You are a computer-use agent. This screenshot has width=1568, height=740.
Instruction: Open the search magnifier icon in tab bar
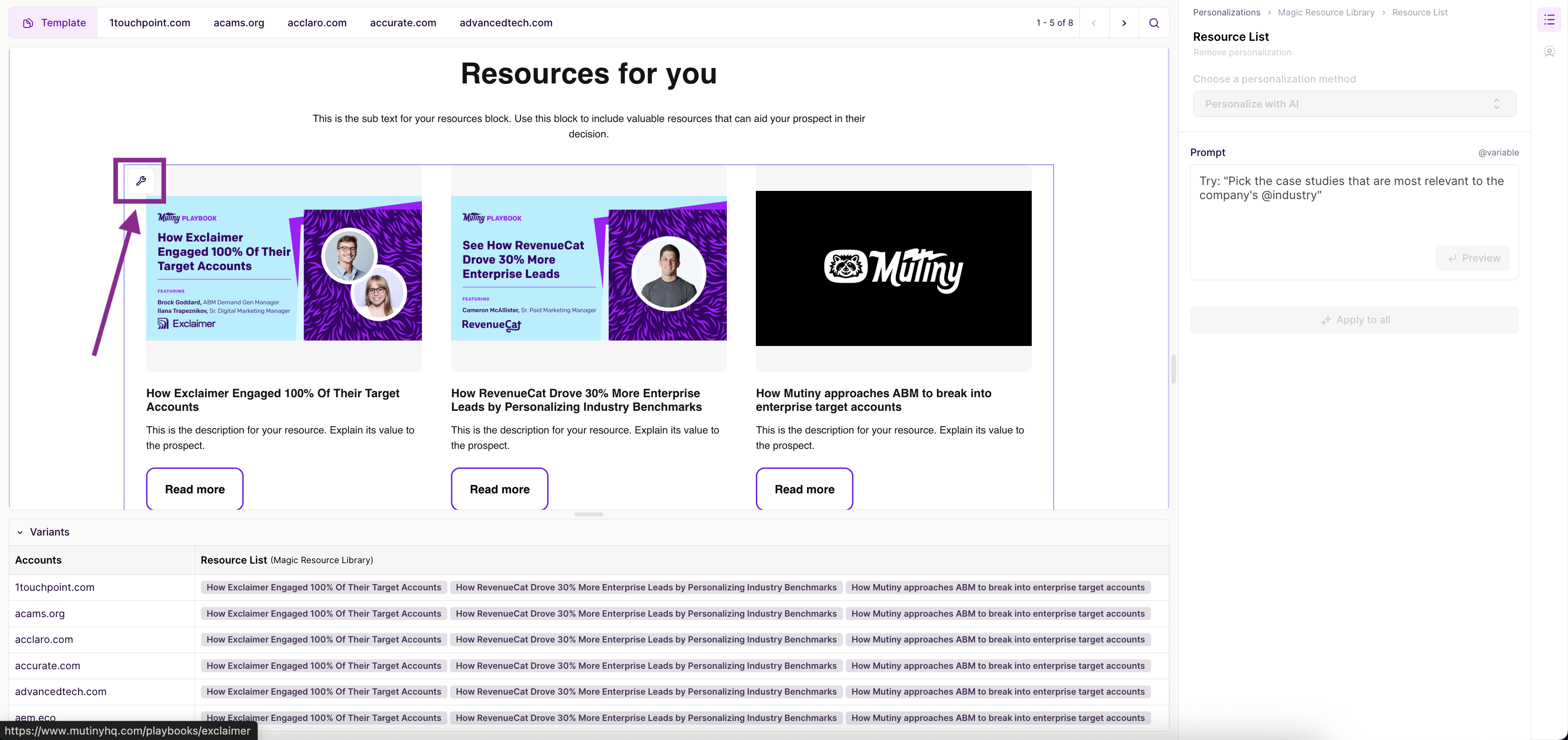(1153, 23)
